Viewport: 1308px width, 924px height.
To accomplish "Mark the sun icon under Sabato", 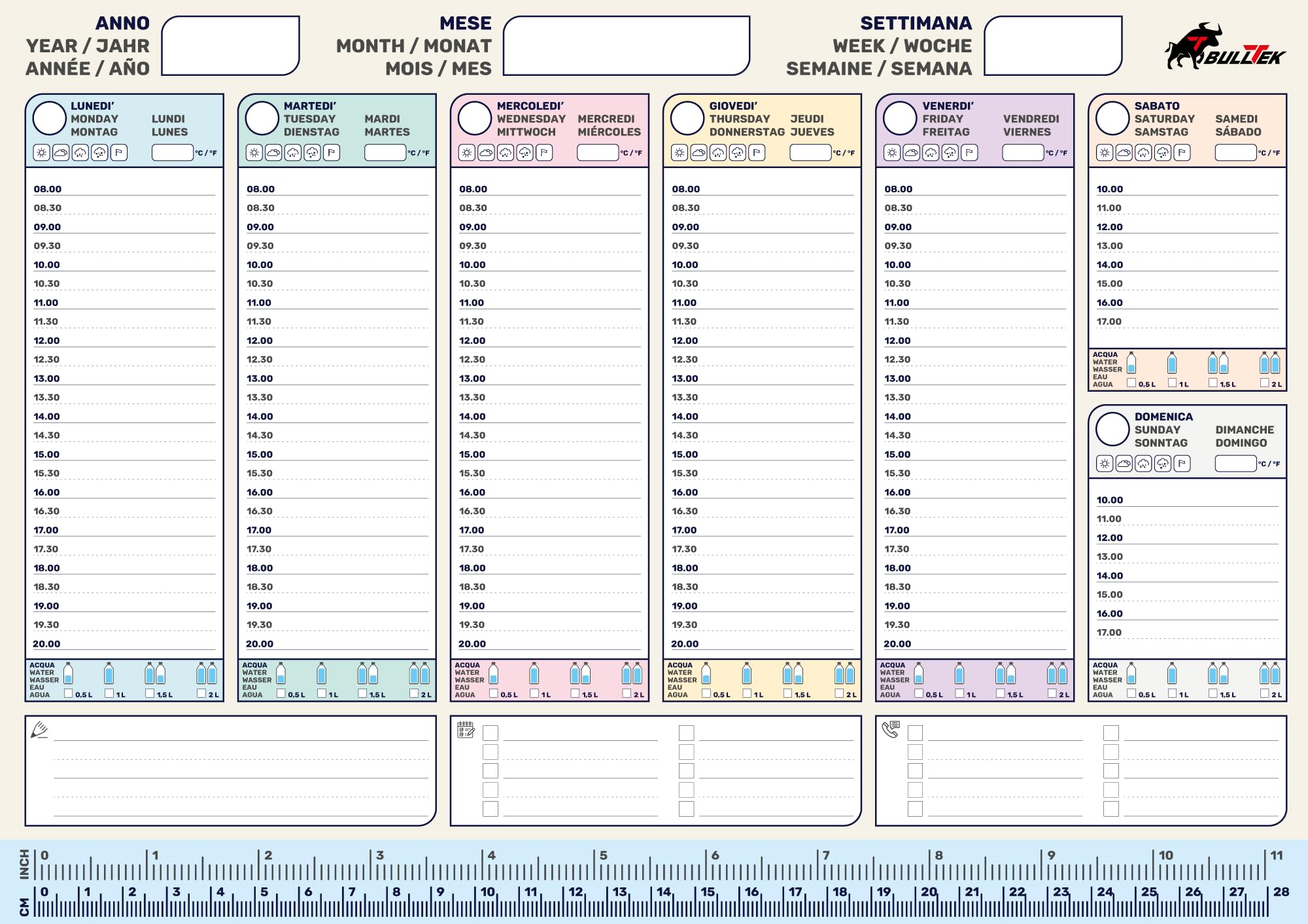I will tap(1105, 153).
